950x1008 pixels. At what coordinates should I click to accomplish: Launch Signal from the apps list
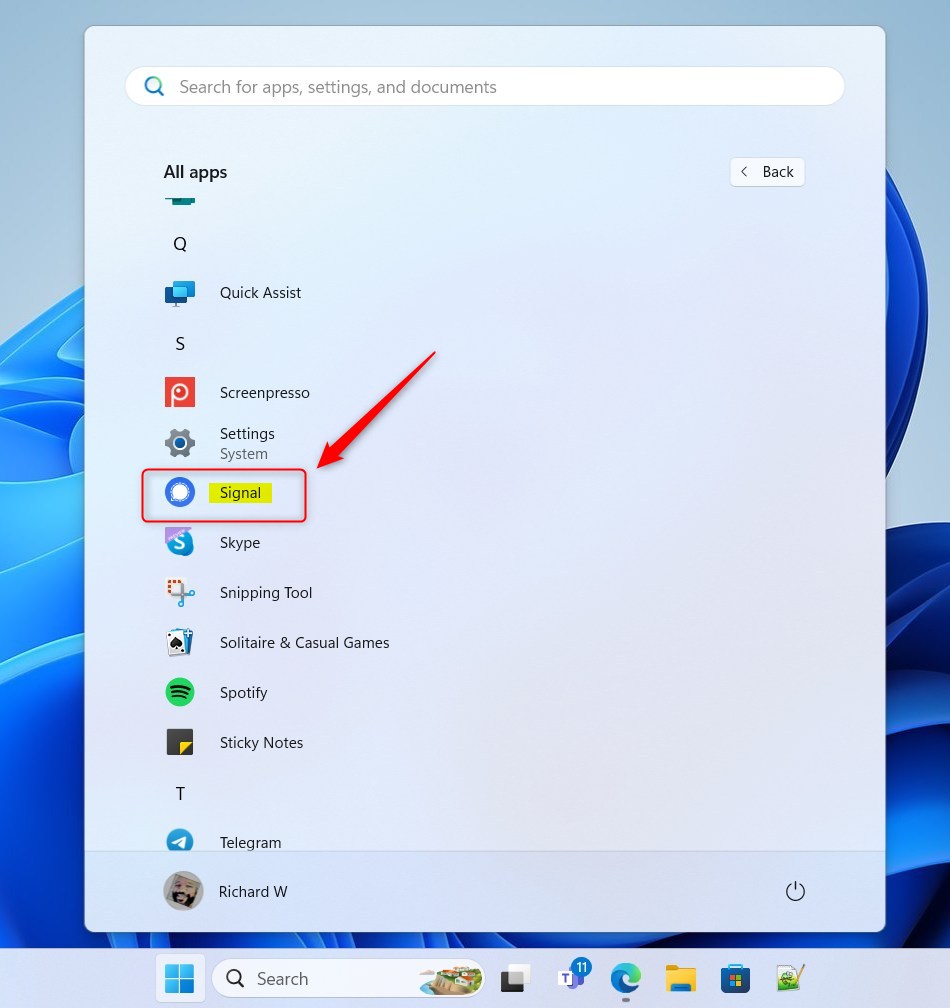[240, 492]
